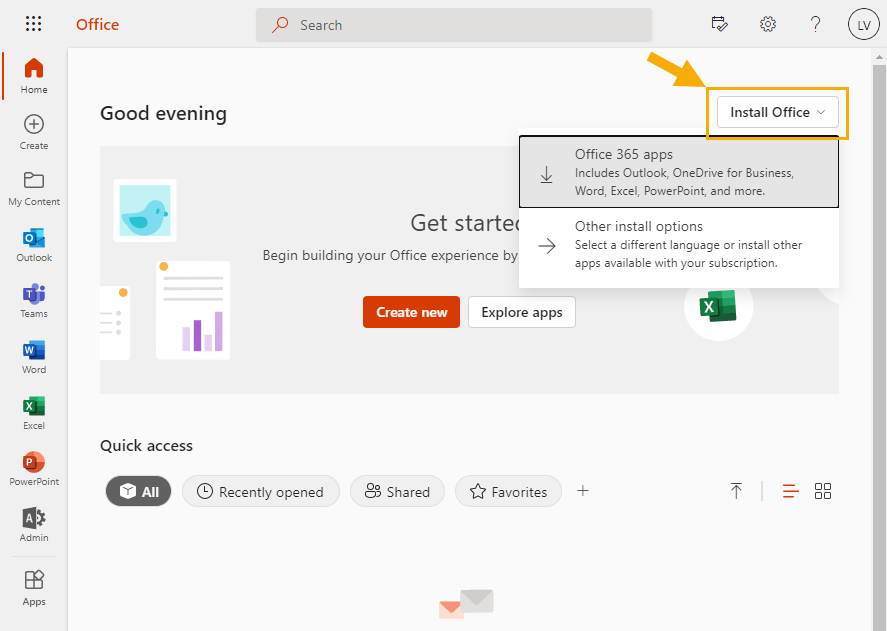
Task: Launch Outlook from the sidebar
Action: [x=34, y=244]
